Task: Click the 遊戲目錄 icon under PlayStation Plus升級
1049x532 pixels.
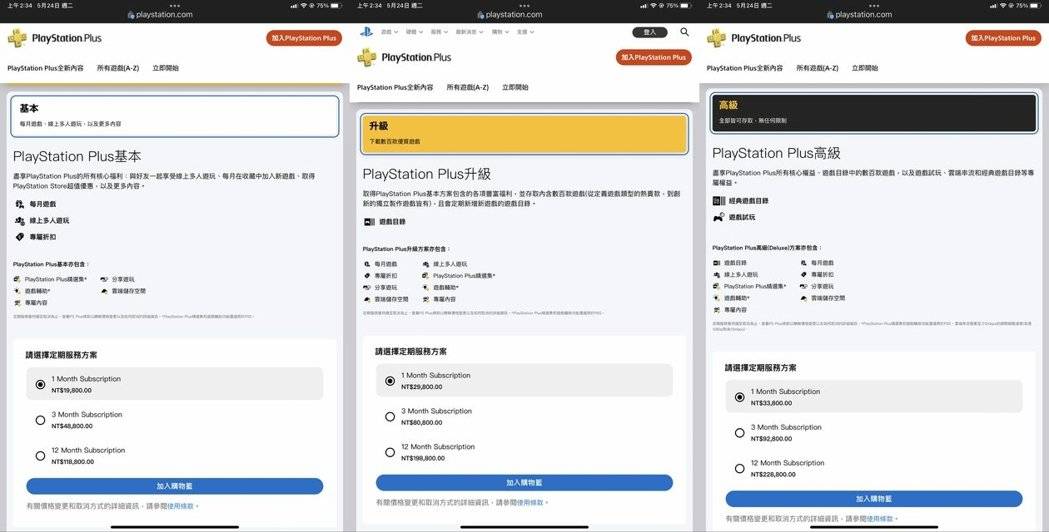Action: 369,222
